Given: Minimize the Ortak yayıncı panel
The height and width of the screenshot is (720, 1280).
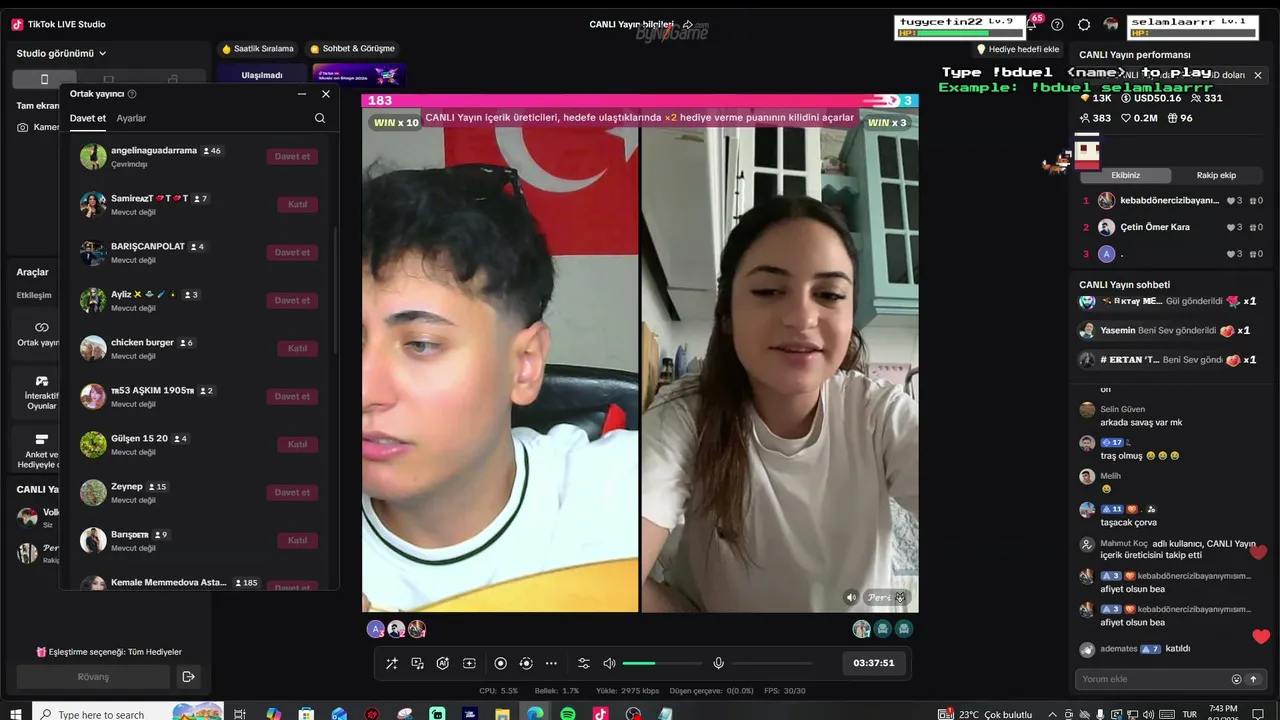Looking at the screenshot, I should click(302, 94).
